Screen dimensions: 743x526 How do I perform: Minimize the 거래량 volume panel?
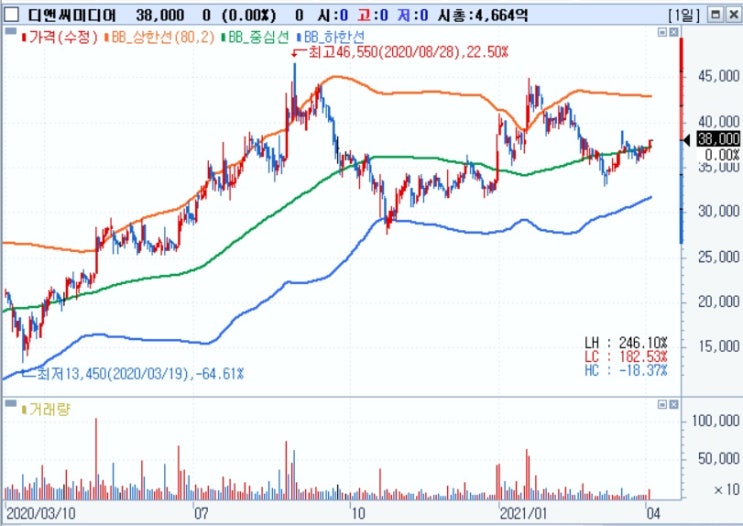(x=662, y=404)
